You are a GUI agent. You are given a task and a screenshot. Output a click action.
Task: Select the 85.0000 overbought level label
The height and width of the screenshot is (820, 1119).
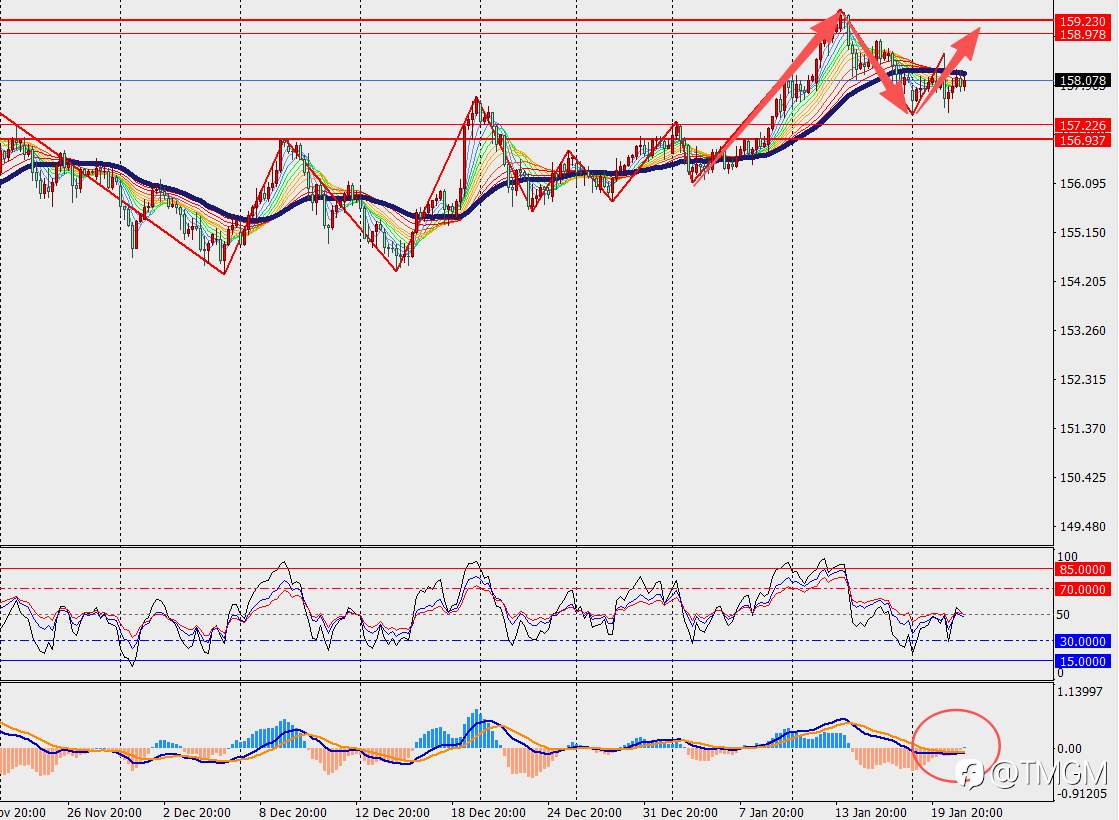1082,570
